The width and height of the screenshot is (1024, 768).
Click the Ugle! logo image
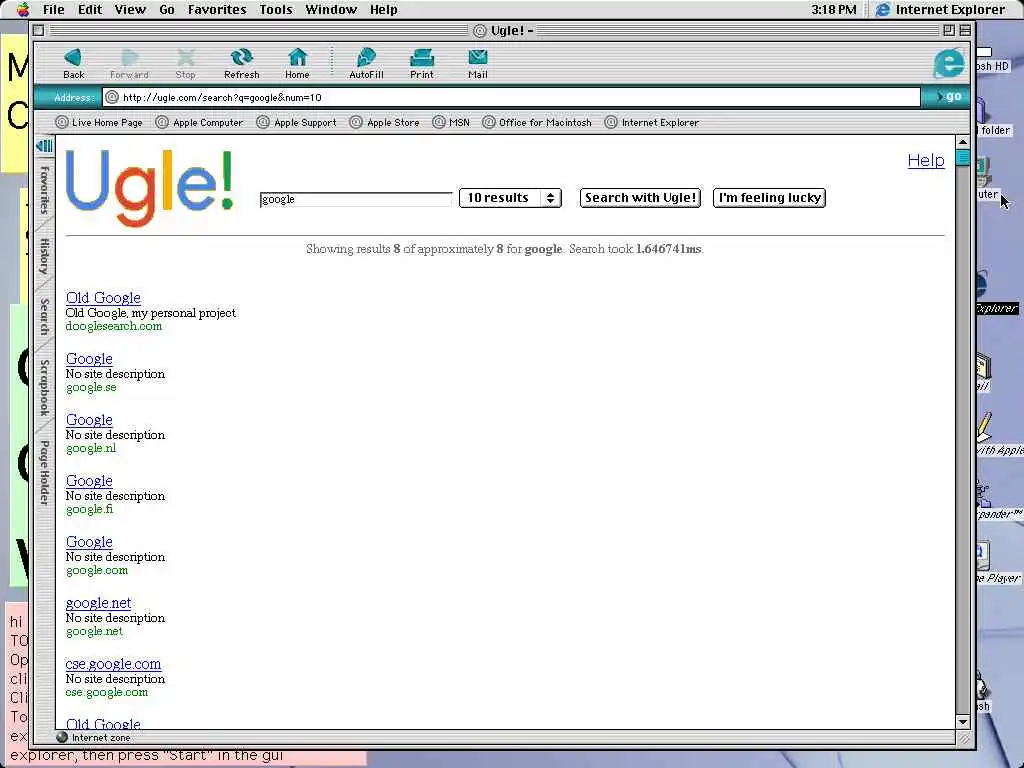[x=150, y=188]
